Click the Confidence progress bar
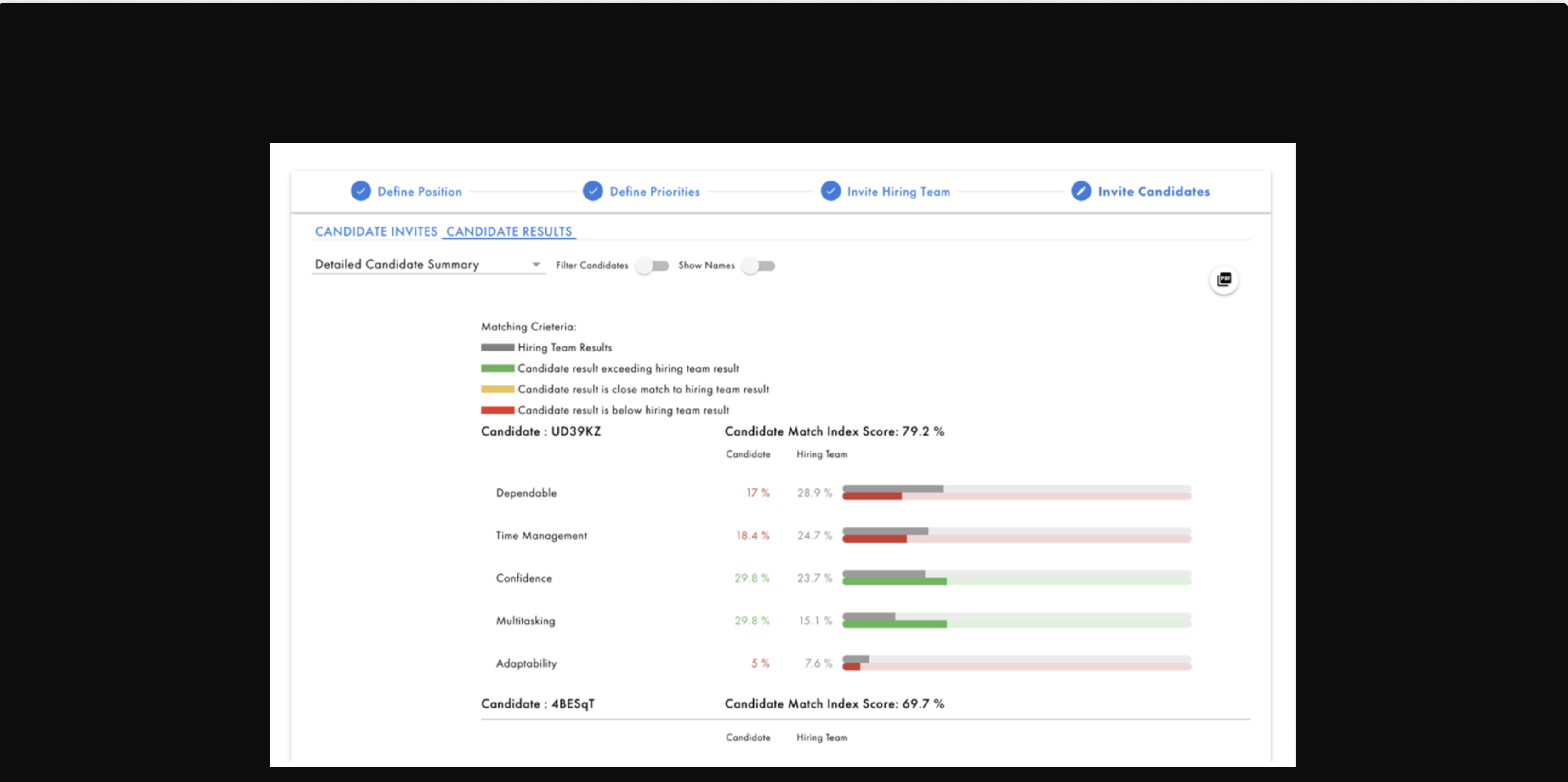This screenshot has height=782, width=1568. pos(1017,578)
